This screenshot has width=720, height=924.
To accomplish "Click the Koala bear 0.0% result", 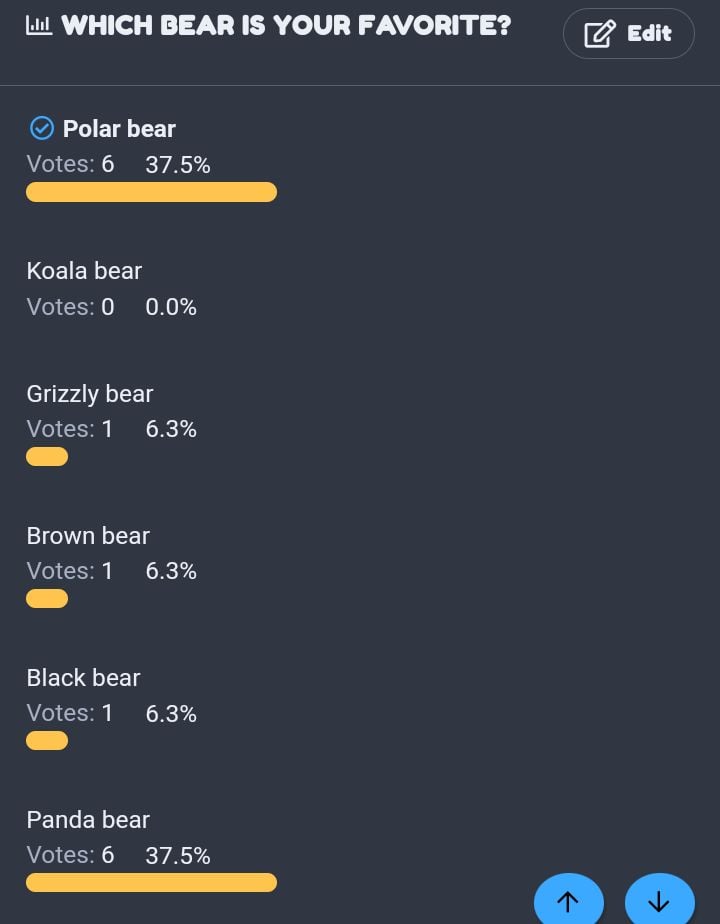I will [x=171, y=307].
